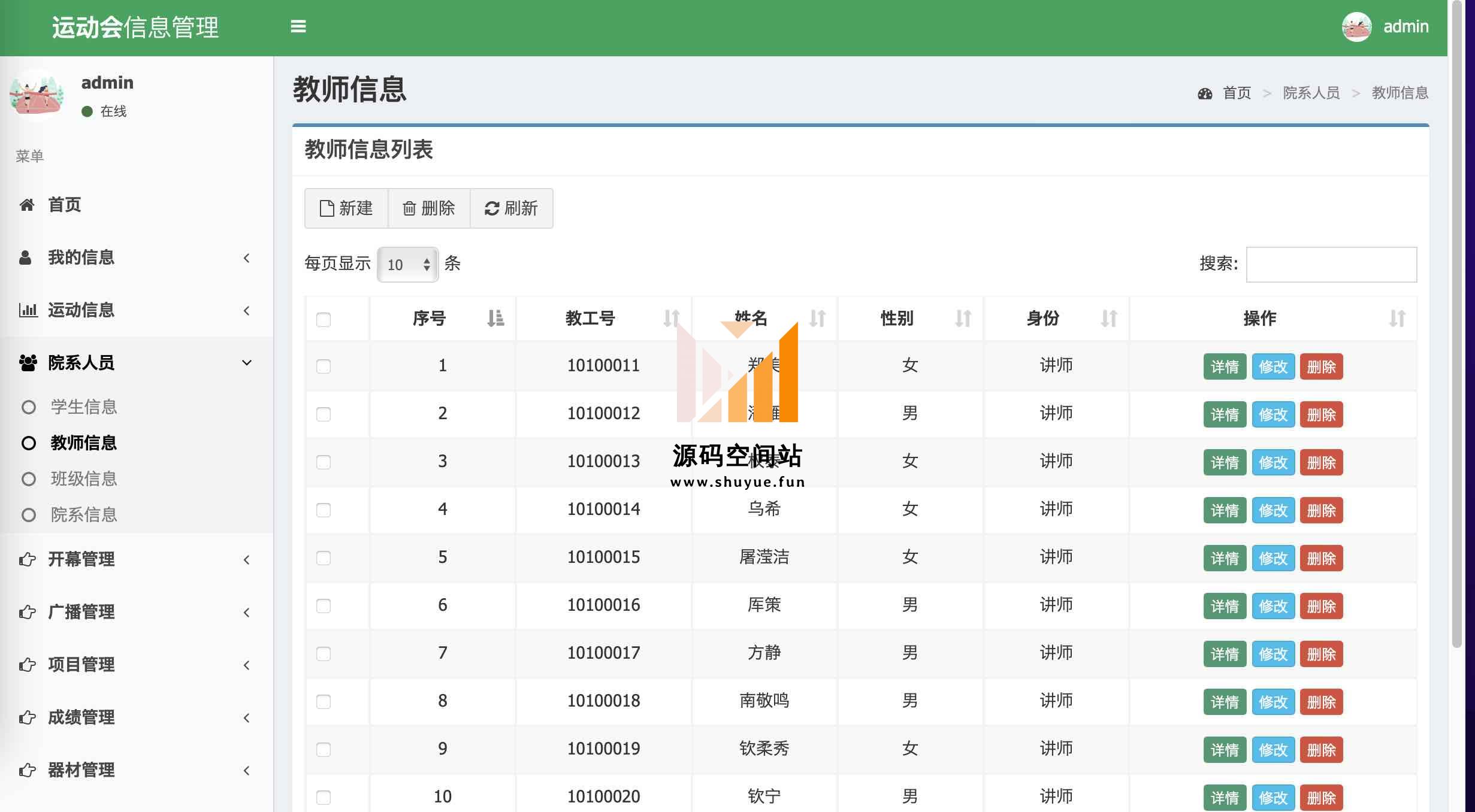Viewport: 1475px width, 812px height.
Task: Check the box for teacher 乌希
Action: (x=324, y=510)
